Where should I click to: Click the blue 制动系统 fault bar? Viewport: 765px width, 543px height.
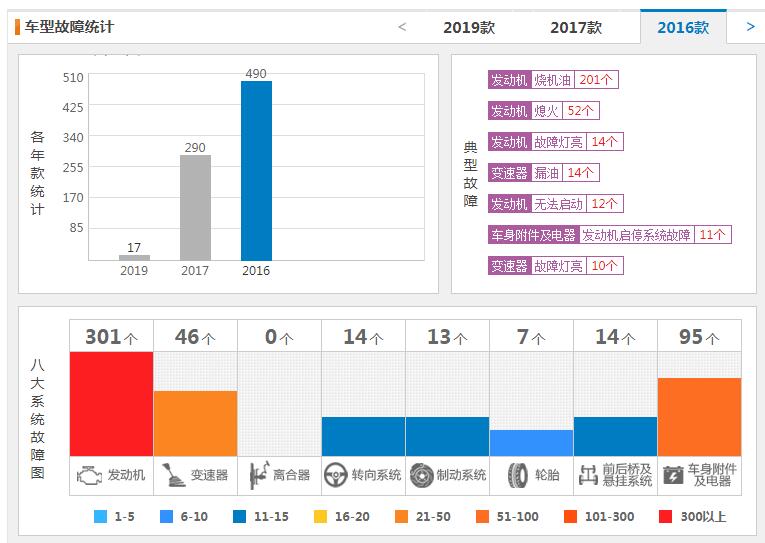pos(447,437)
